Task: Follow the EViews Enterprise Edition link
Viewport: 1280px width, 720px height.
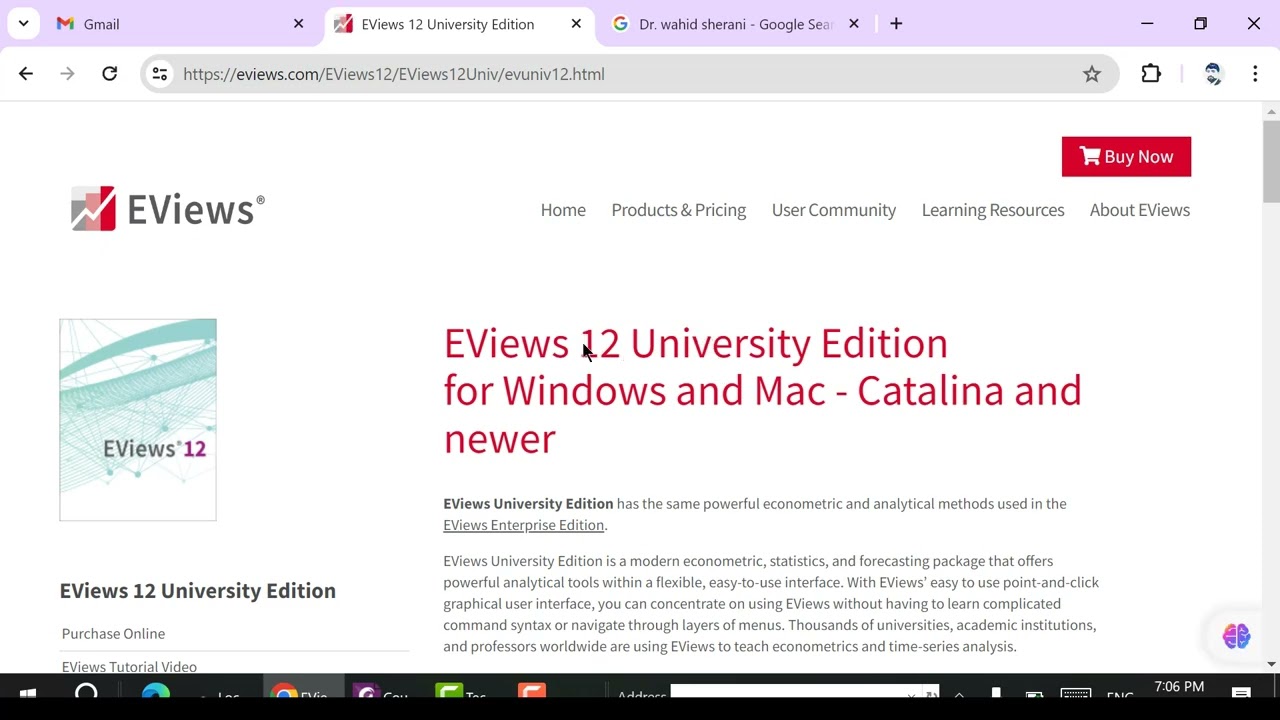Action: point(524,525)
